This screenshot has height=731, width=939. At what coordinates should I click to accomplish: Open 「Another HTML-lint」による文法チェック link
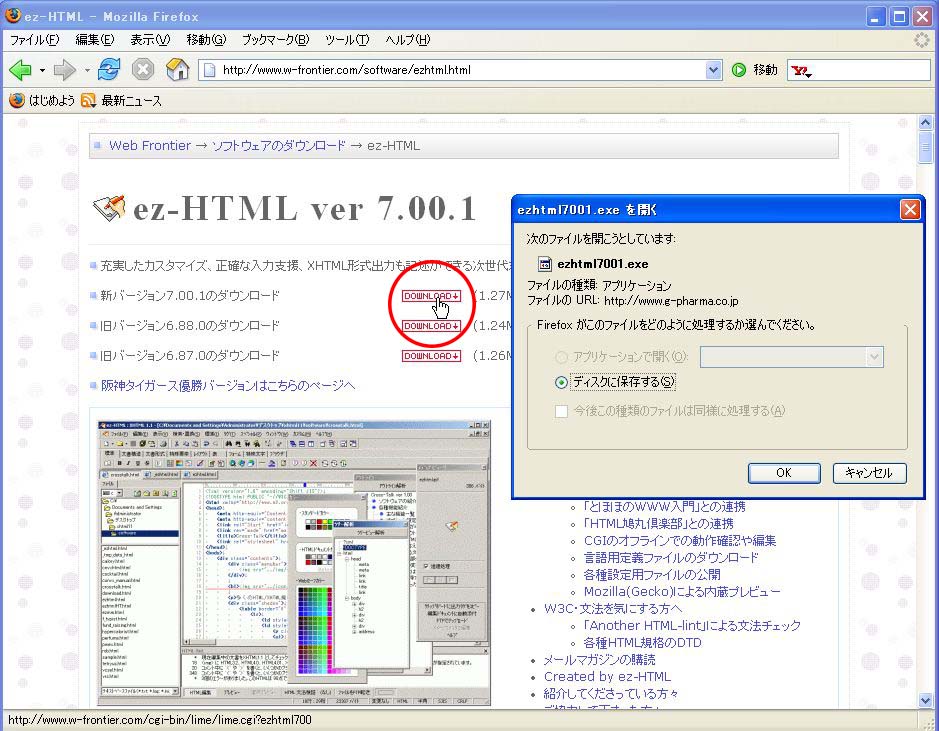tap(692, 626)
